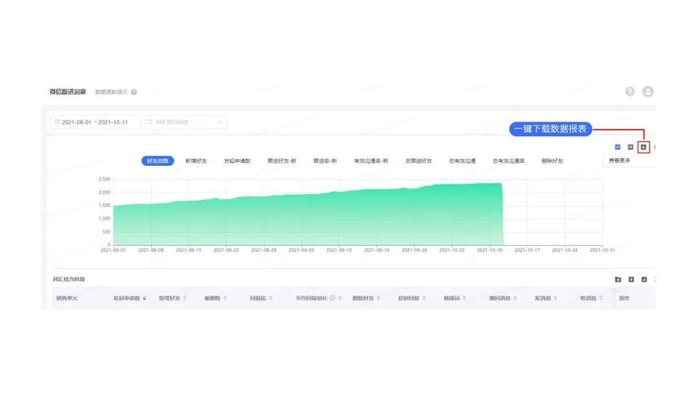
Task: Select the 删除好友 metric tab
Action: pos(552,161)
